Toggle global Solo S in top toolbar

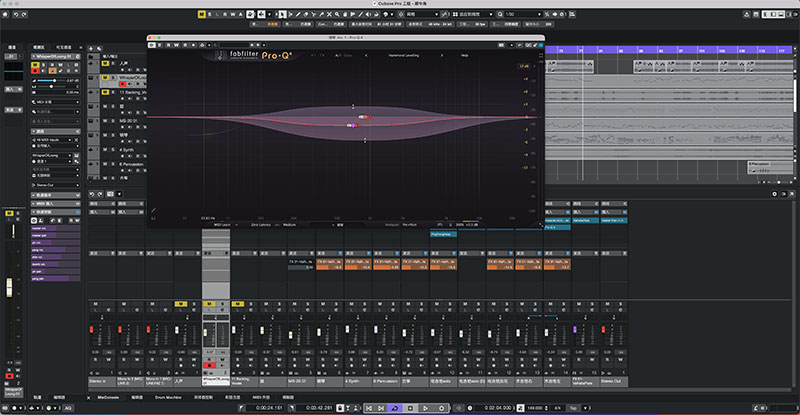tap(209, 14)
